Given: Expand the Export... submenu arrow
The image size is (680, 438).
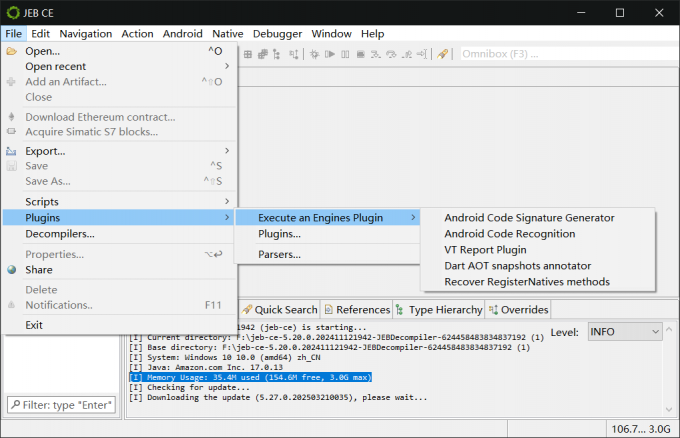Looking at the screenshot, I should 227,150.
